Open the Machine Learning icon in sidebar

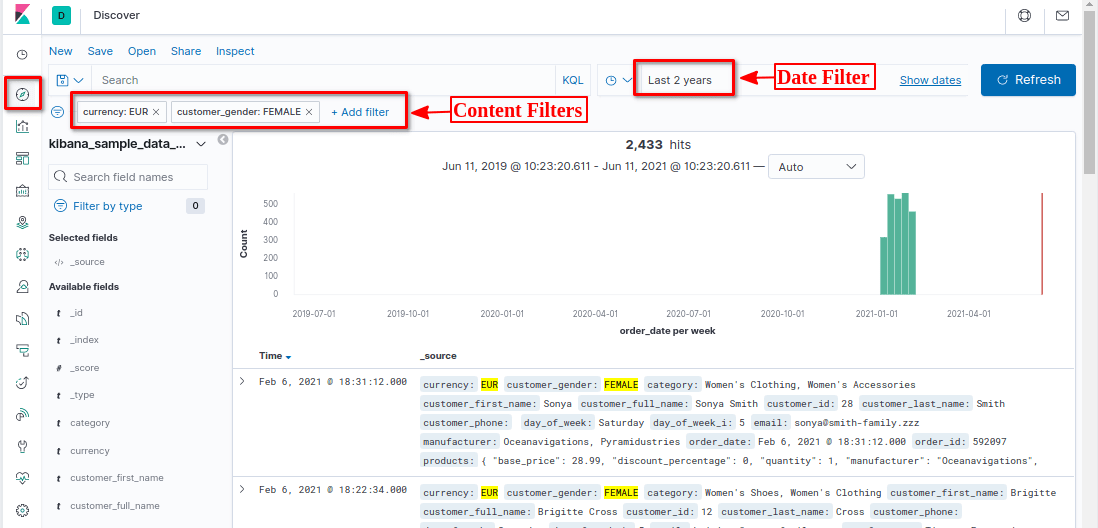tap(22, 254)
